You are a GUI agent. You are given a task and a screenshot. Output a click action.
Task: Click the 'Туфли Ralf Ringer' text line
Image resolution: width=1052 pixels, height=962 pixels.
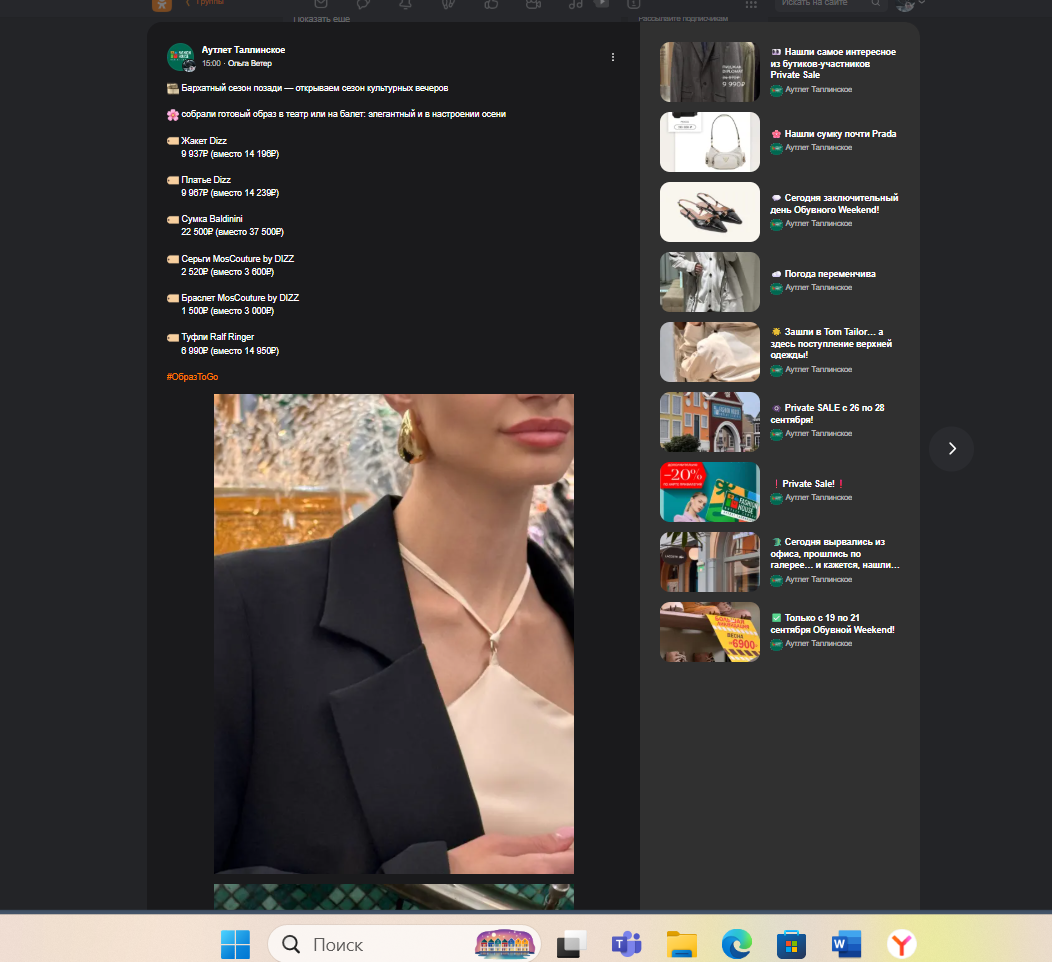217,337
